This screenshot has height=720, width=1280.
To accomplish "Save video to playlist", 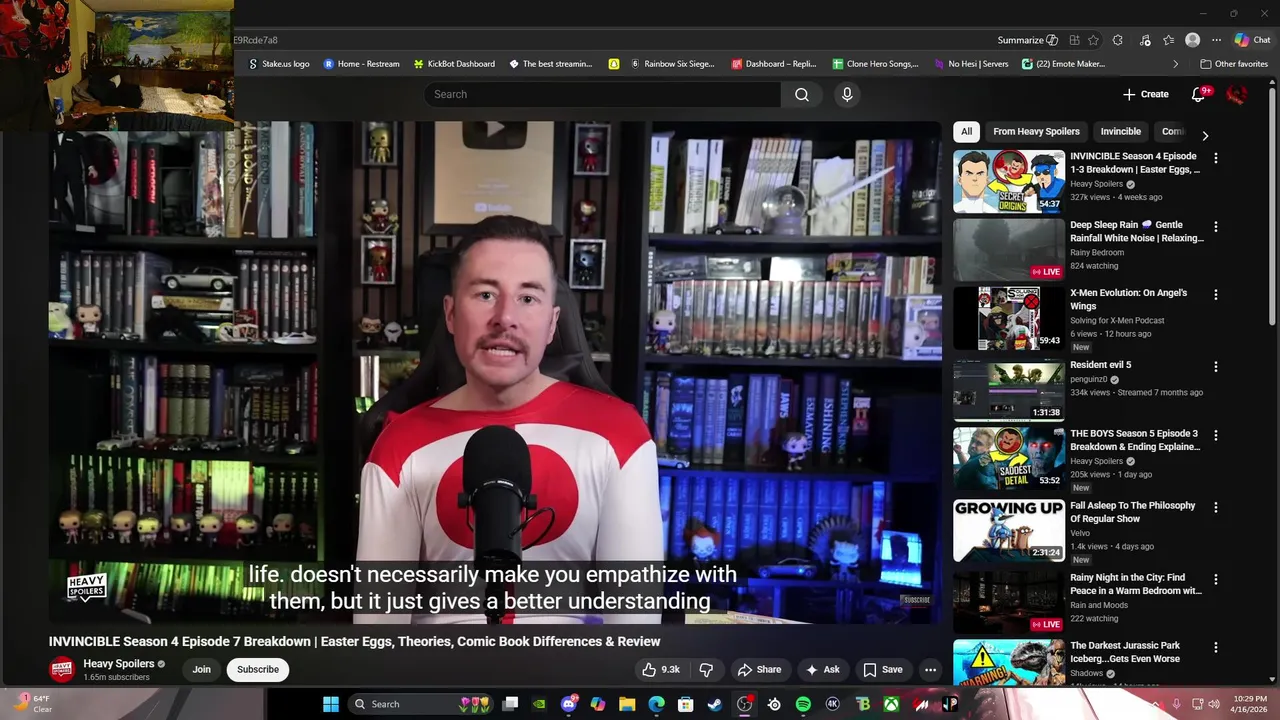I will (x=882, y=670).
